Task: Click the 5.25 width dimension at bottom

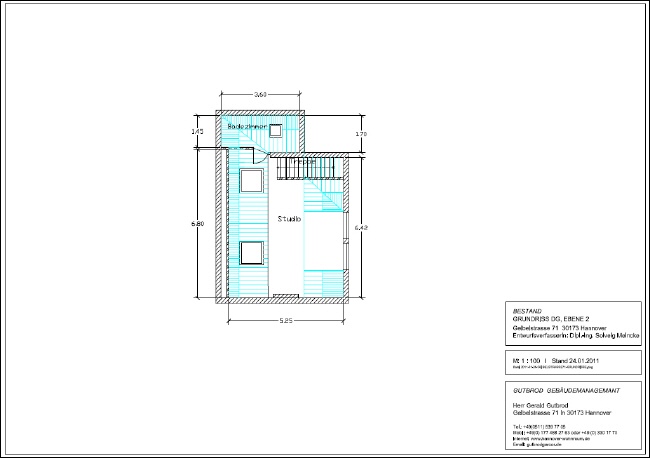Action: tap(285, 320)
